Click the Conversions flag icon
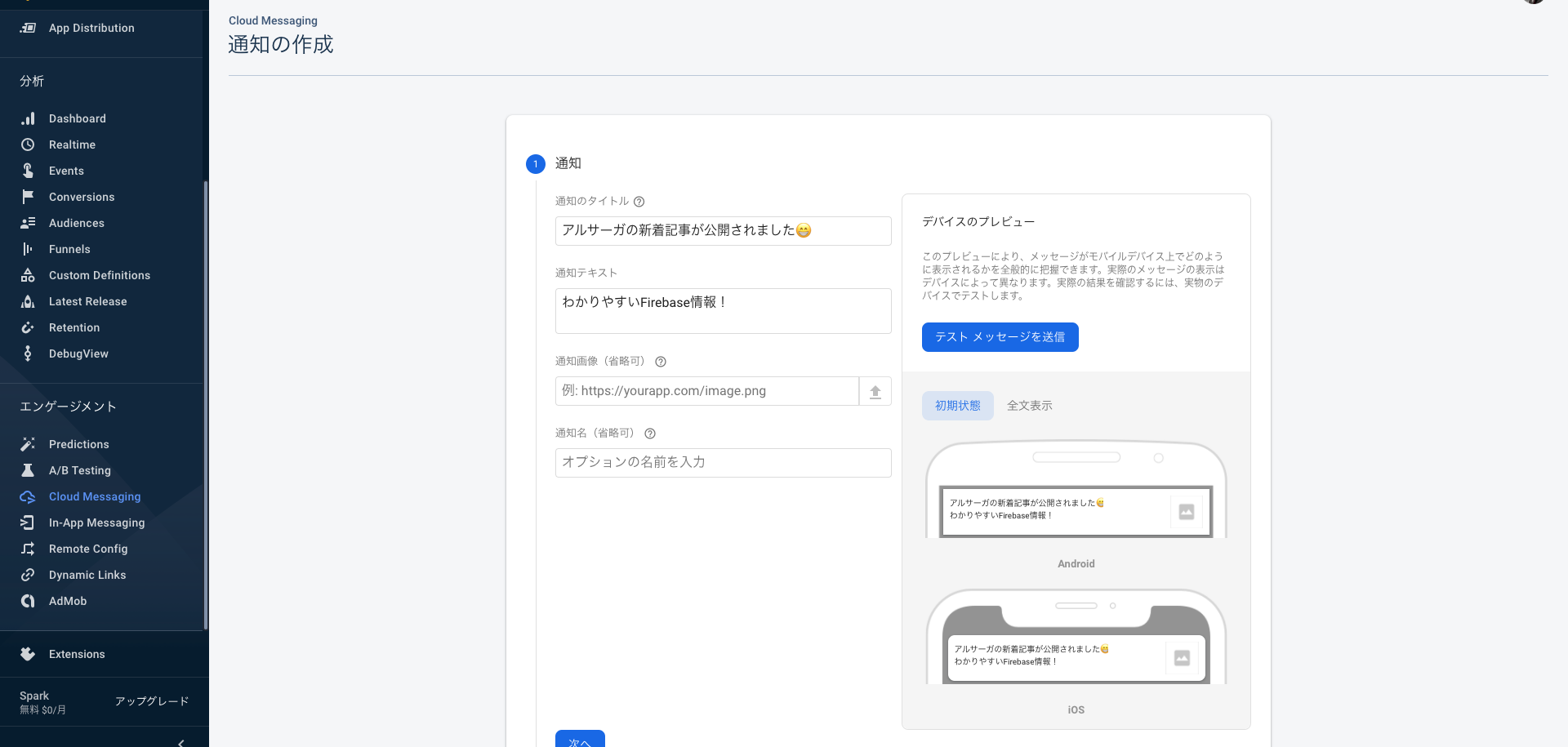1568x747 pixels. pos(28,197)
